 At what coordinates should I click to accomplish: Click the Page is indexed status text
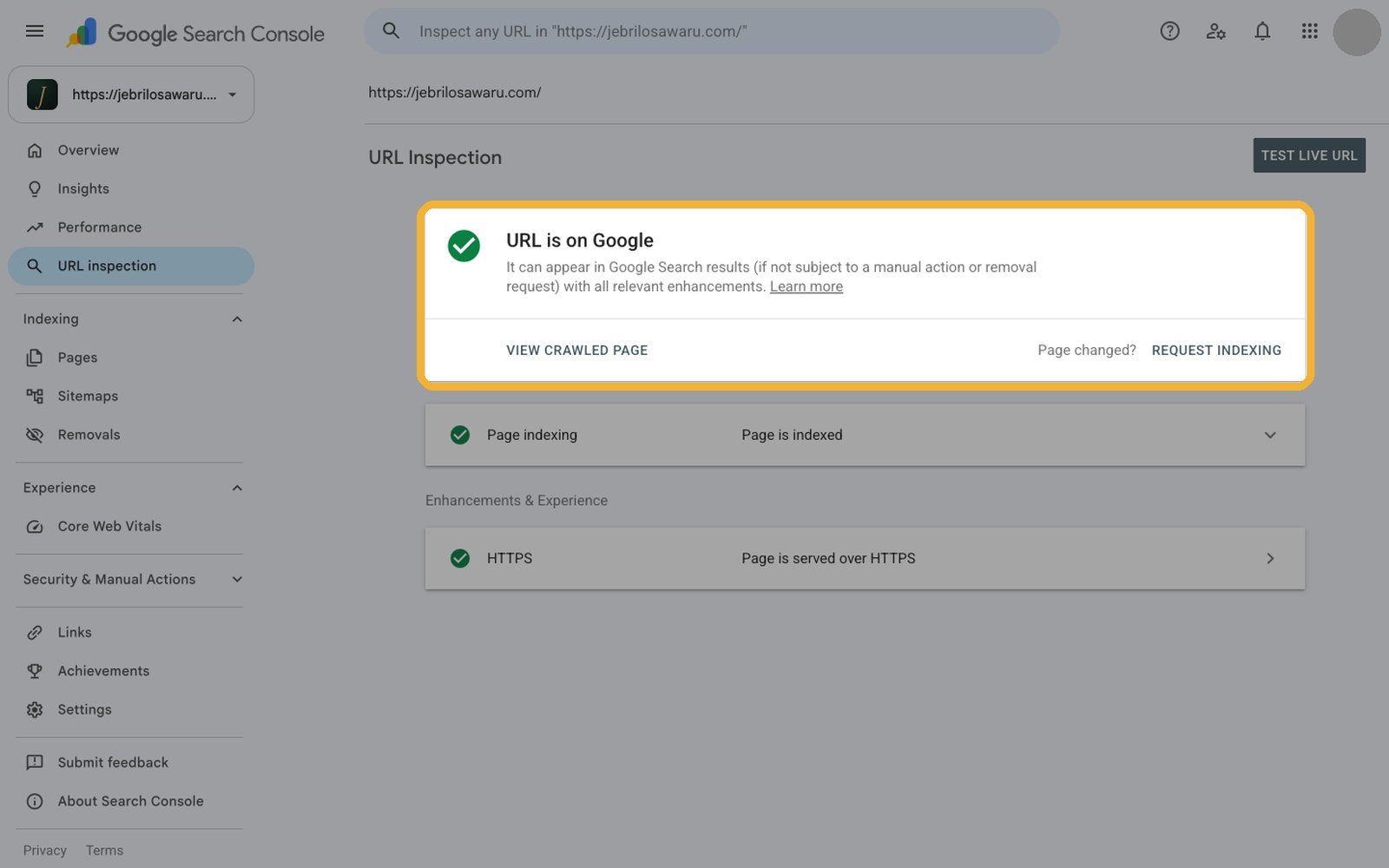pos(792,435)
